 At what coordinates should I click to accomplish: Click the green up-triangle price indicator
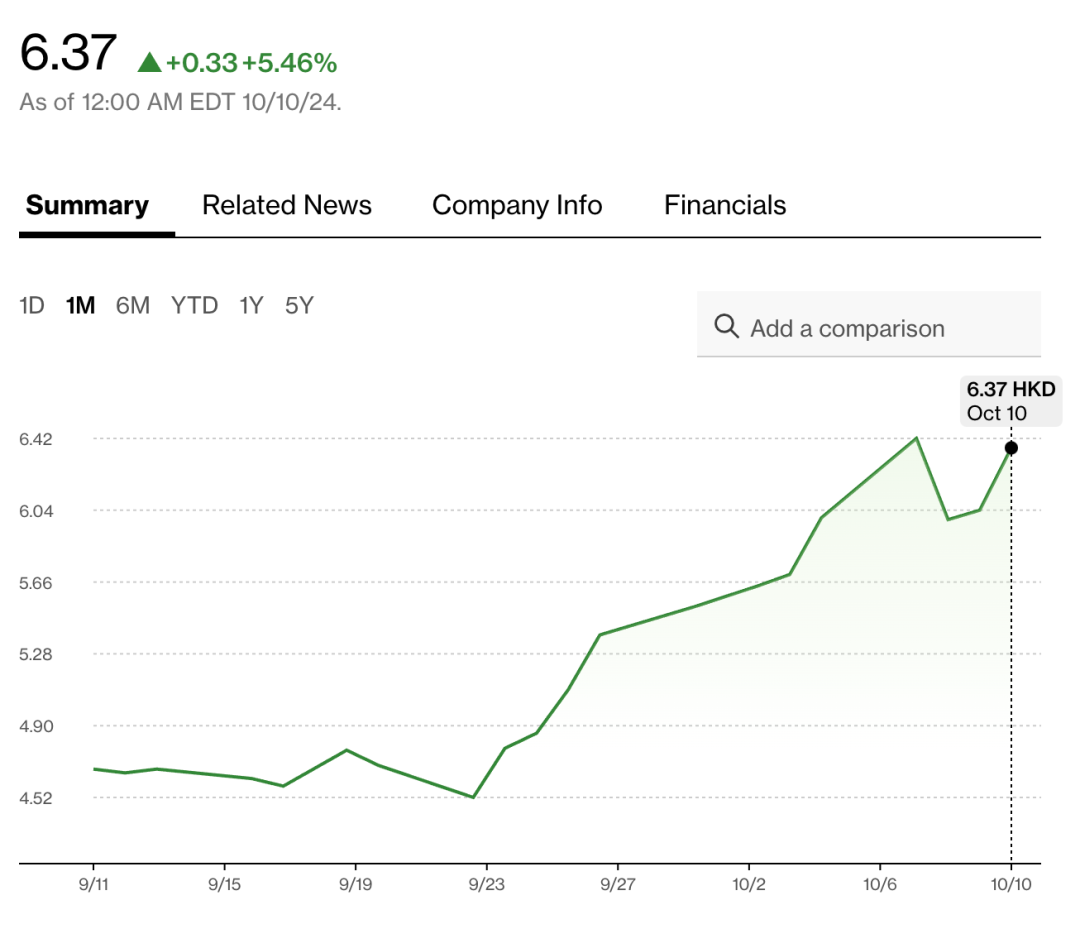click(x=149, y=63)
